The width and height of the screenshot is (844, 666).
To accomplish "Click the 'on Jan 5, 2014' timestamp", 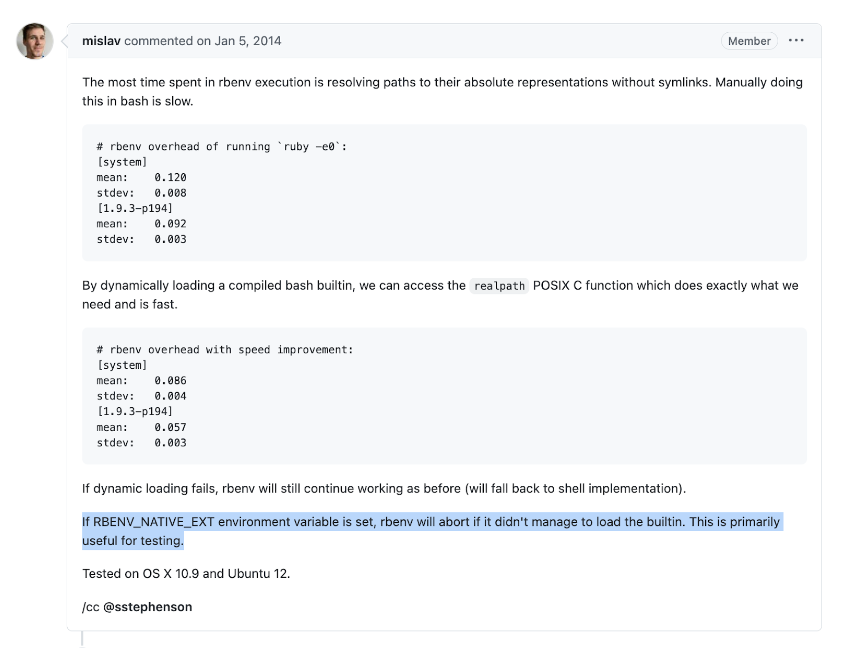I will [238, 41].
